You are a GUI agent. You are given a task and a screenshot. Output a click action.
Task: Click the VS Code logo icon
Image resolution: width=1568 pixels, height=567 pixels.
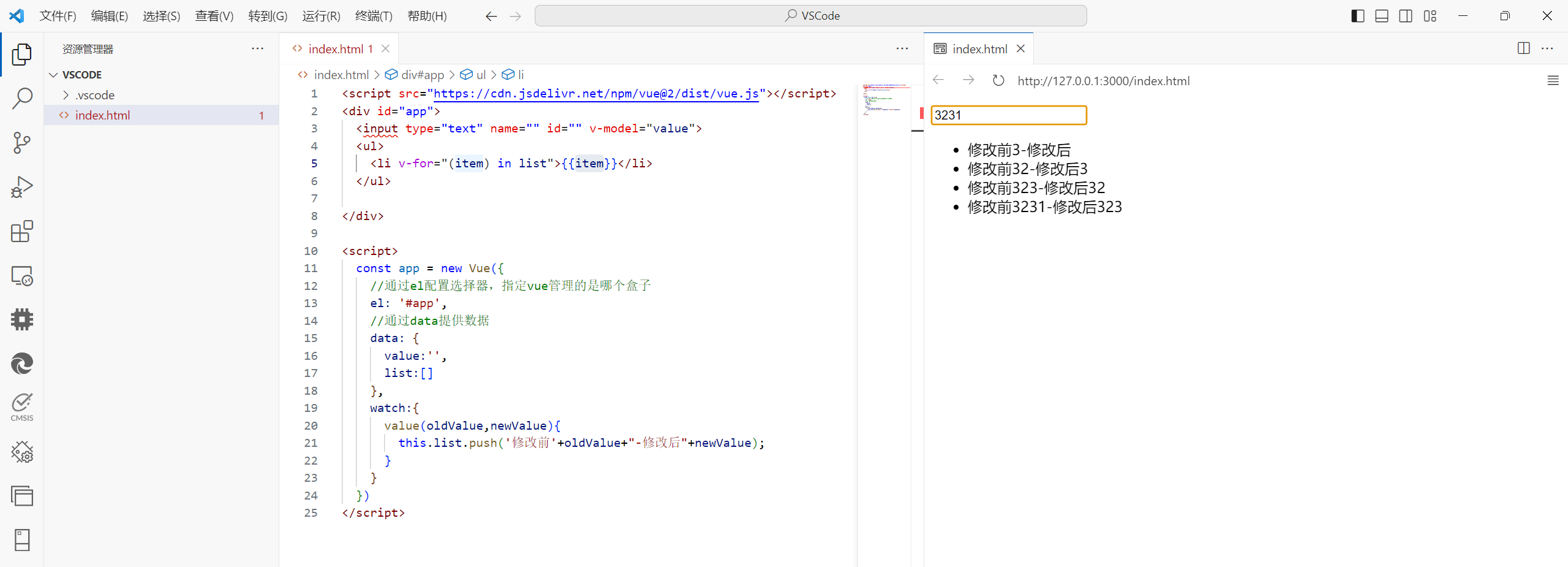[17, 16]
